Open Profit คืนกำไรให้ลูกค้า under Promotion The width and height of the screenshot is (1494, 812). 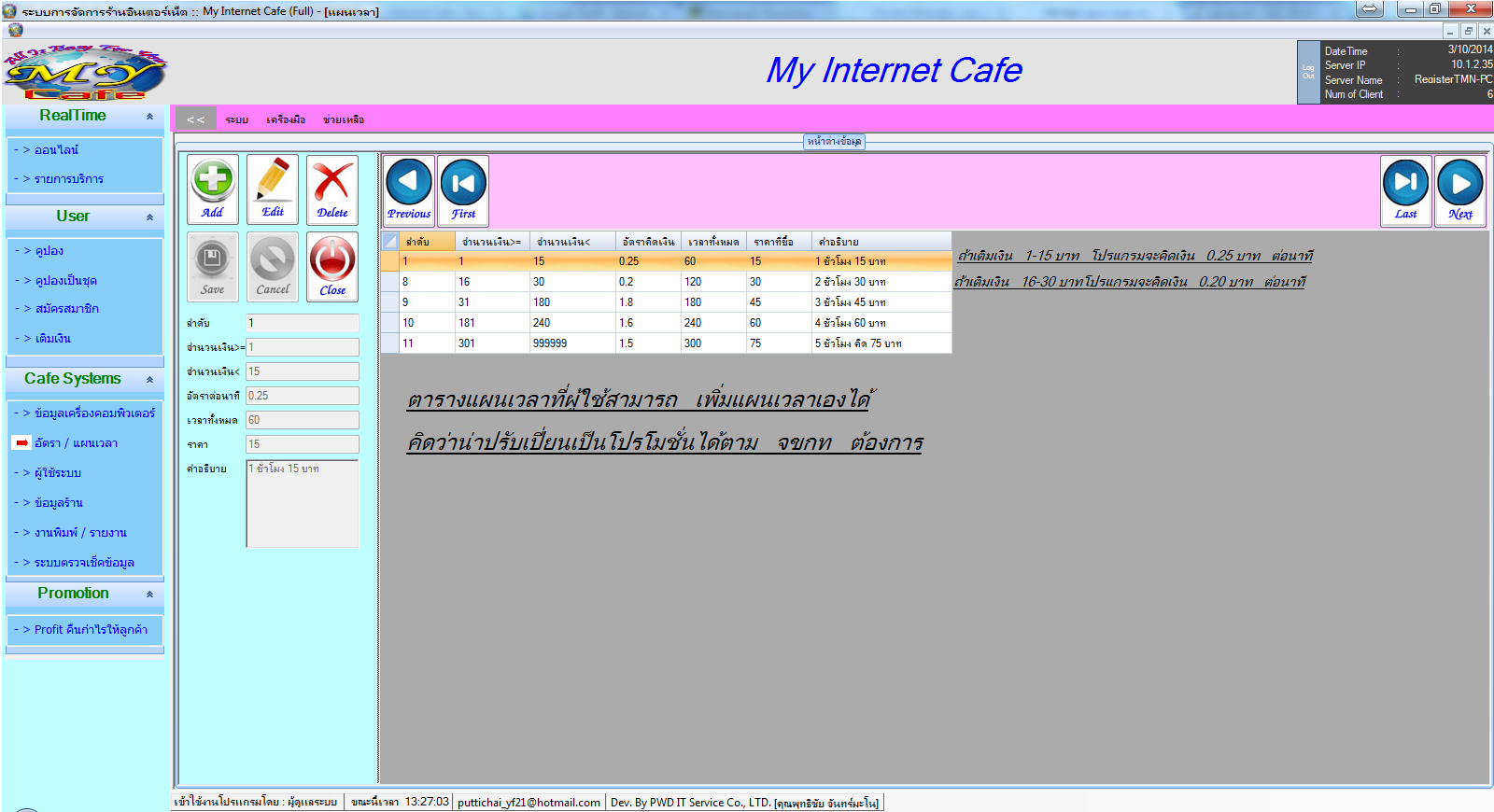click(91, 630)
